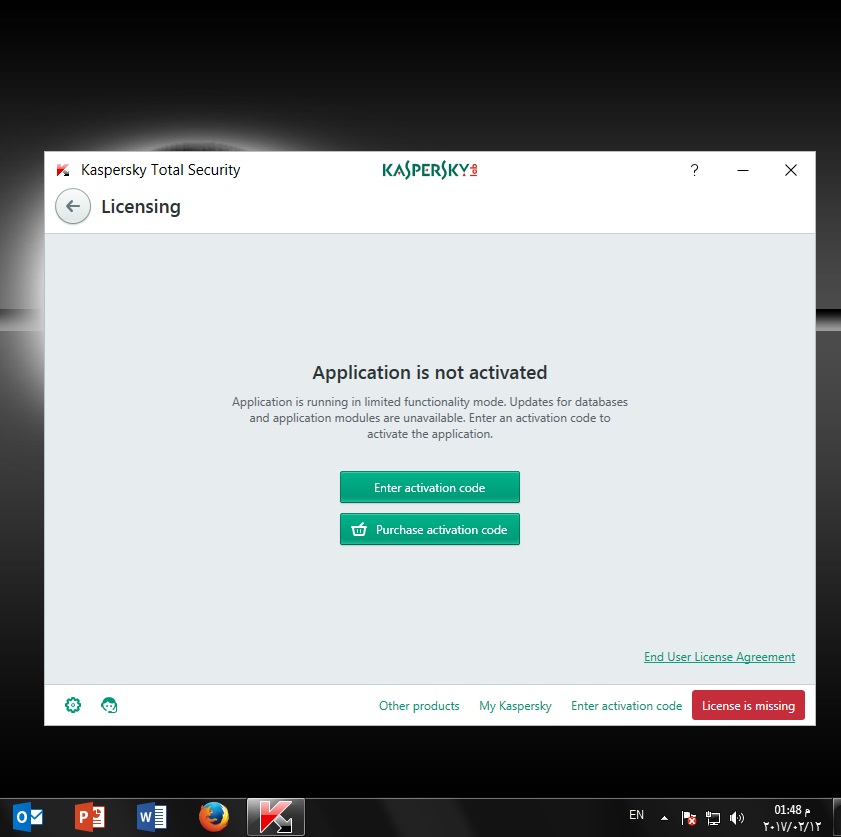Click Purchase activation code button
The width and height of the screenshot is (841, 837).
point(430,529)
